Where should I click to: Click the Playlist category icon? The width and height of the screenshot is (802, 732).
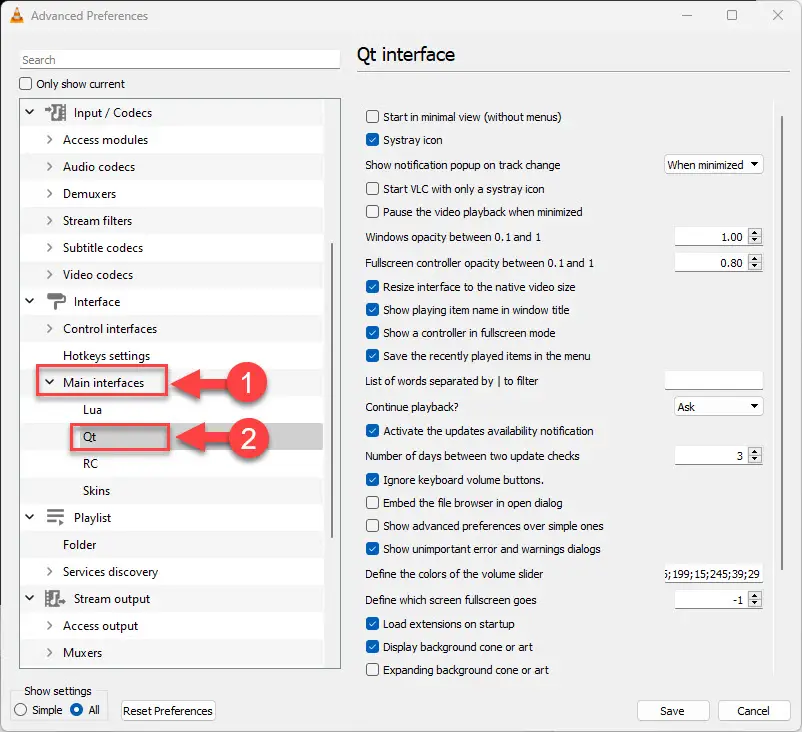tap(55, 517)
